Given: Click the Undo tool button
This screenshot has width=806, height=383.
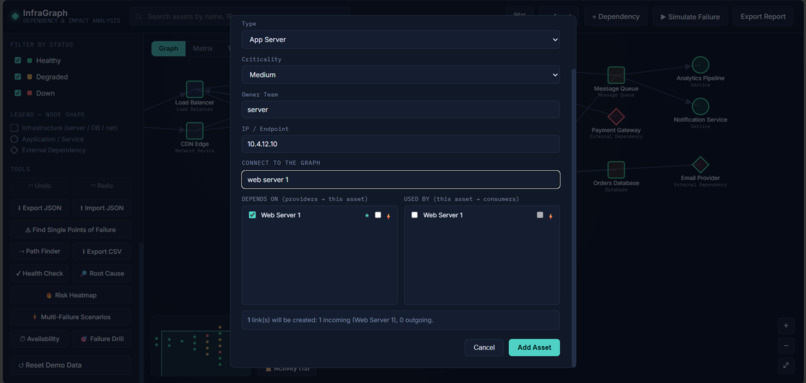Looking at the screenshot, I should pyautogui.click(x=40, y=186).
